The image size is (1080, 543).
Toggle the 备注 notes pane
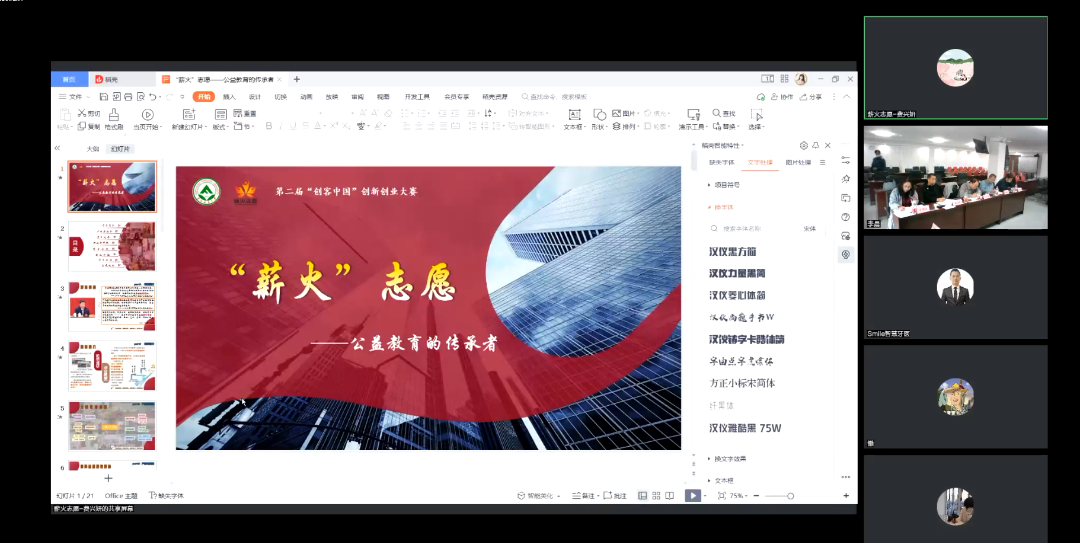[x=584, y=495]
